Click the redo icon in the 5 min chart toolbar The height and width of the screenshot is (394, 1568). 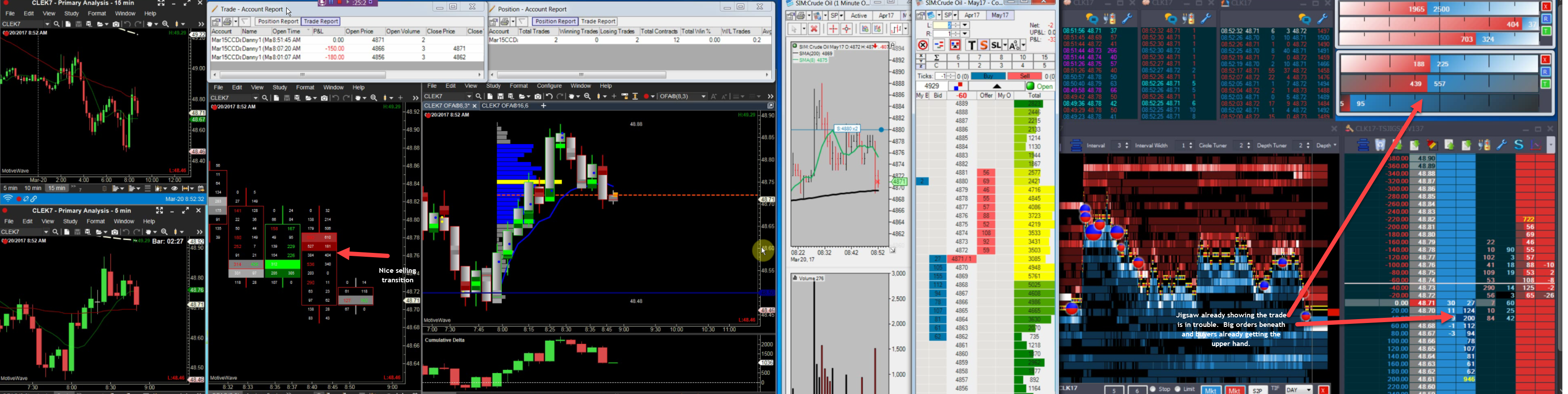[x=137, y=232]
